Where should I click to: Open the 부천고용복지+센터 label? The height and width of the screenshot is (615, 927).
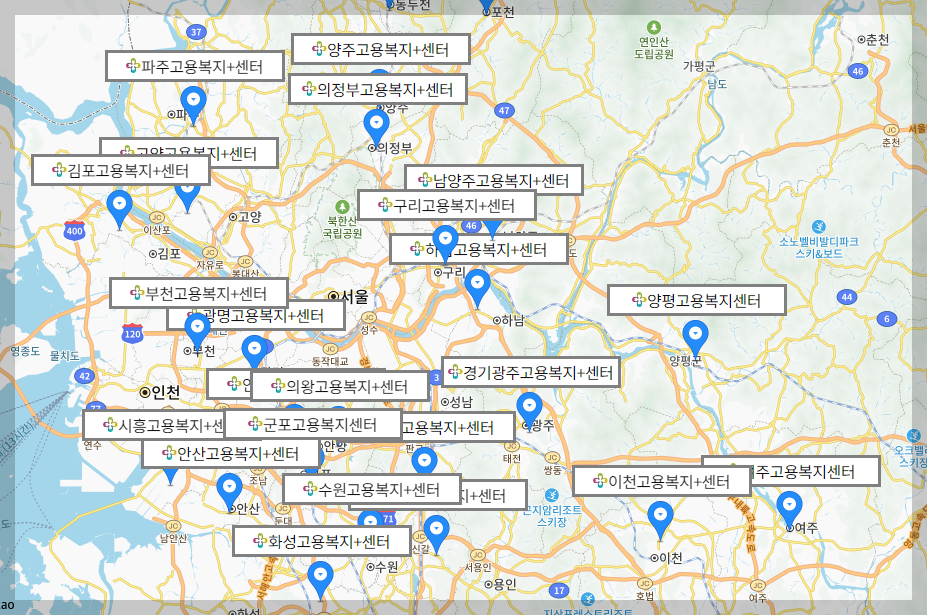click(x=199, y=293)
